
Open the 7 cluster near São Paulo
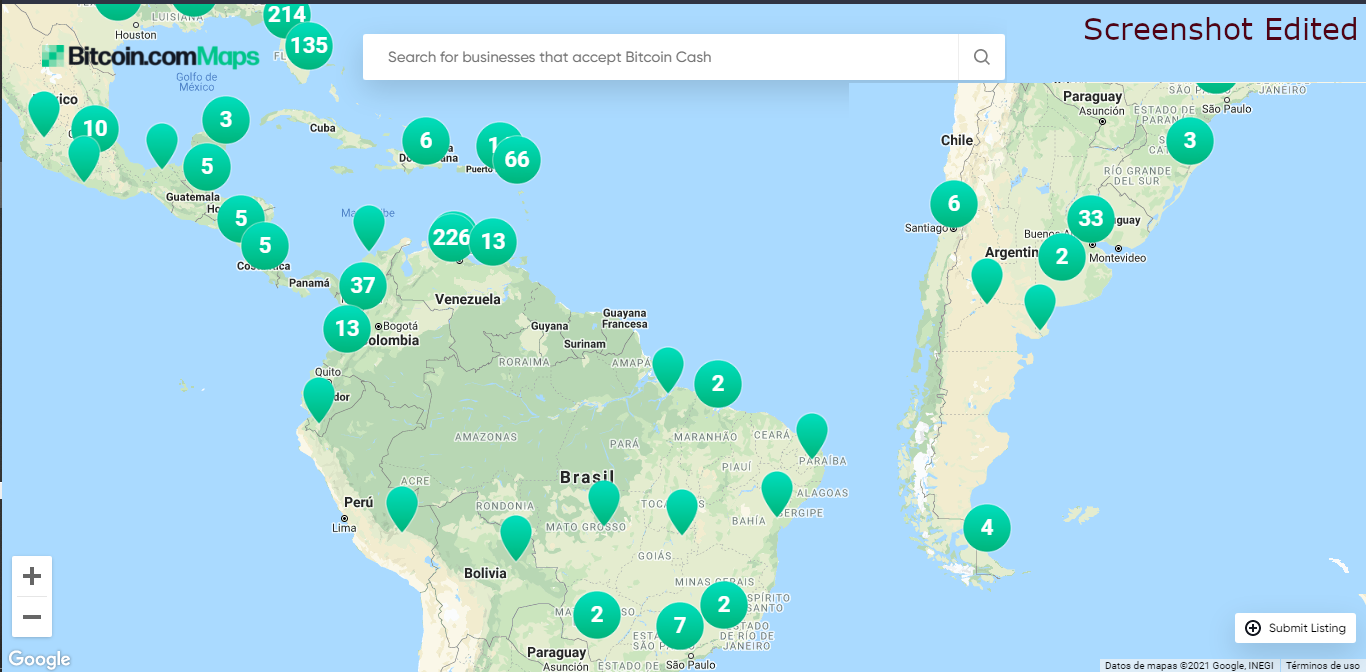pos(680,626)
